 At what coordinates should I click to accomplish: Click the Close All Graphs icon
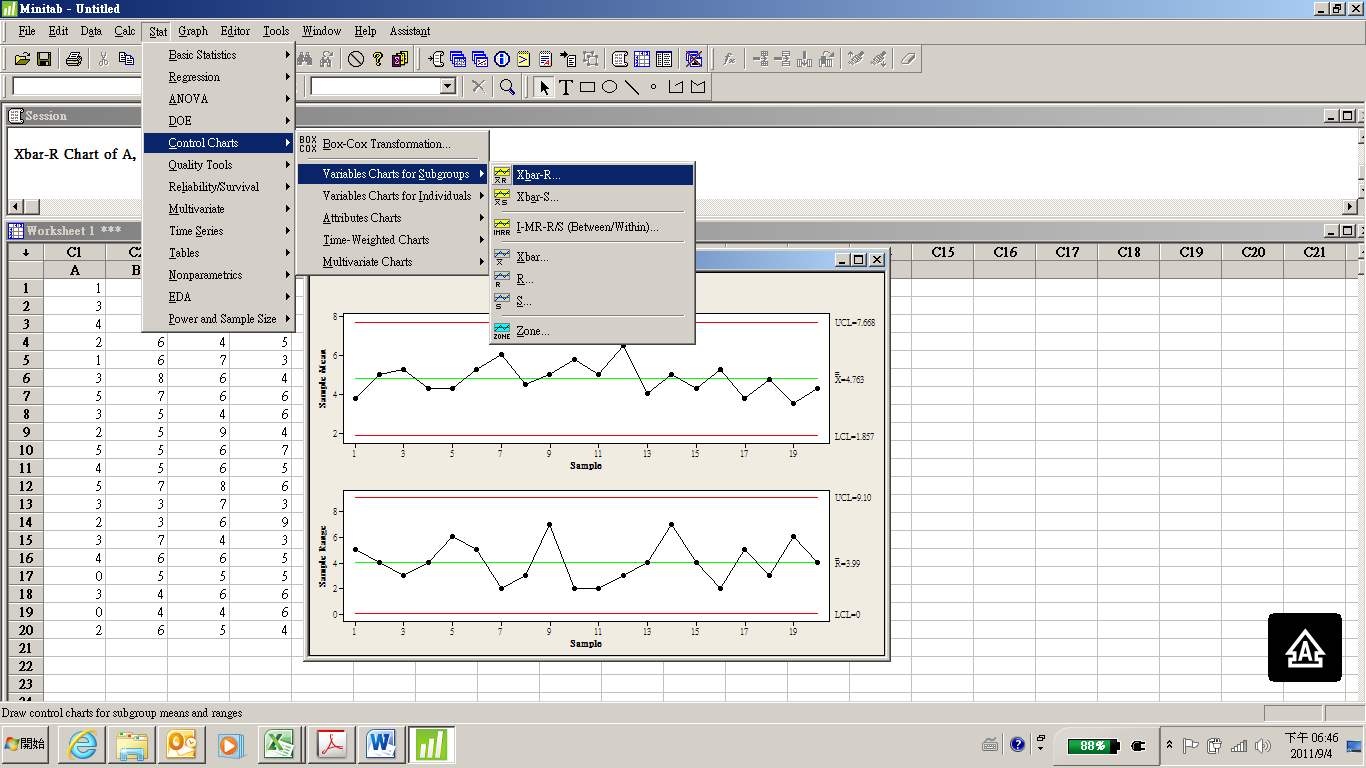(694, 59)
